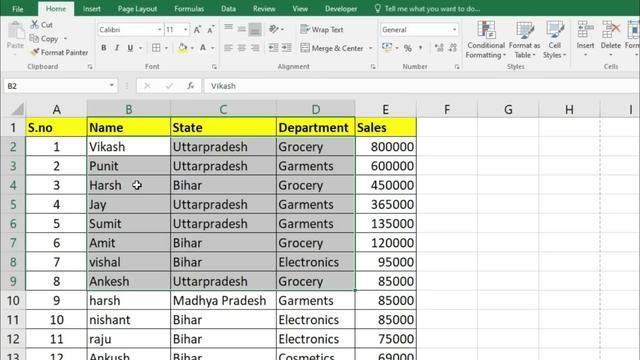Align text left
The height and width of the screenshot is (360, 640).
click(x=229, y=48)
